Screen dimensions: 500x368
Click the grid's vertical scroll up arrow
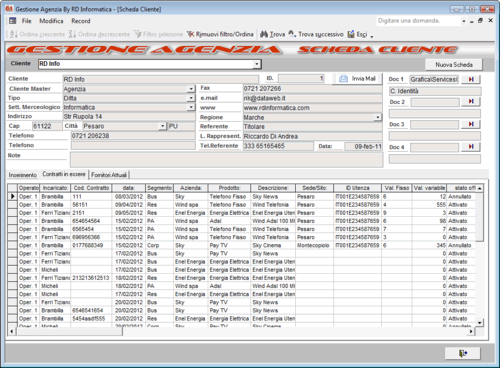point(479,188)
